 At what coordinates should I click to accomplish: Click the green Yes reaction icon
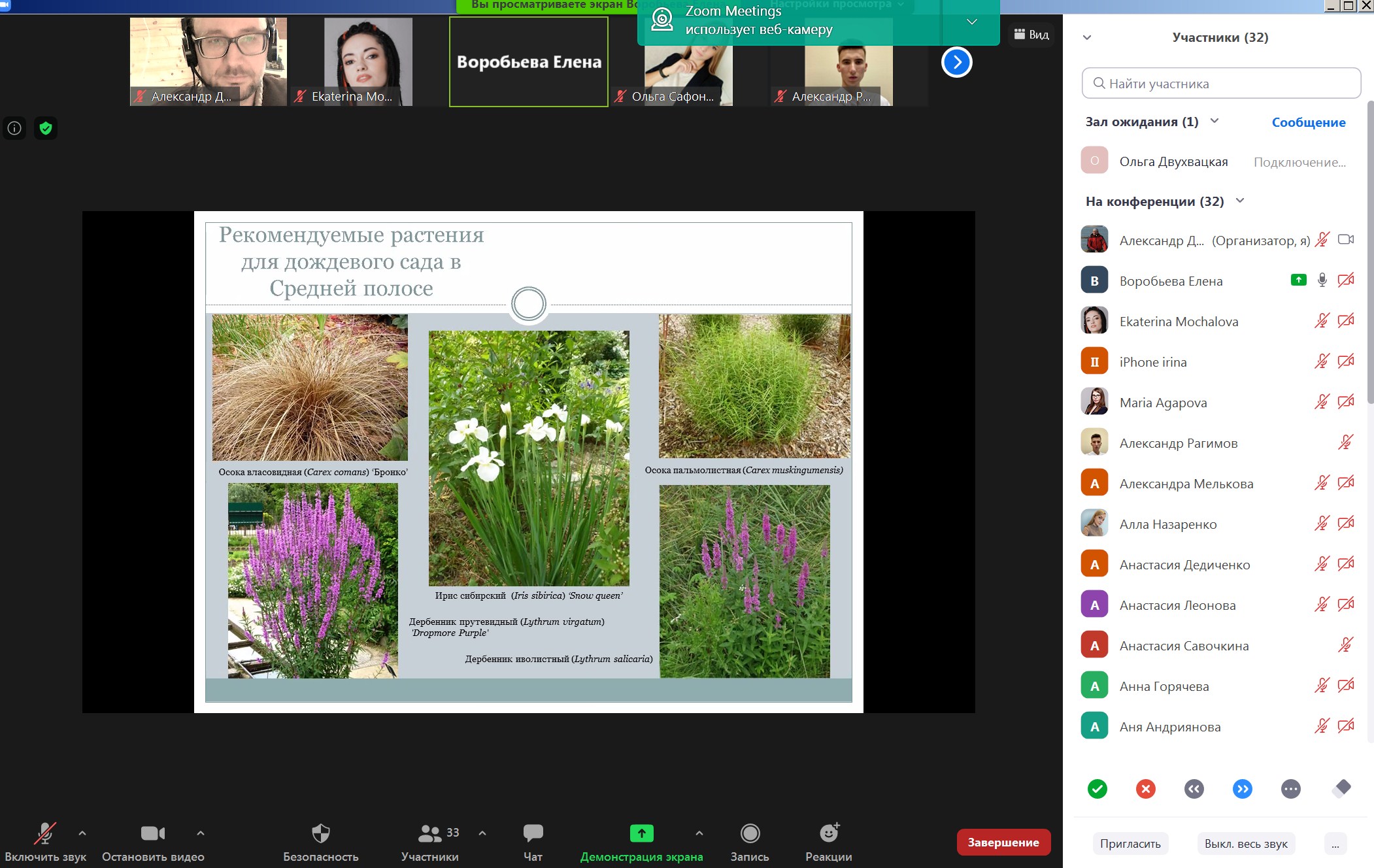1098,789
